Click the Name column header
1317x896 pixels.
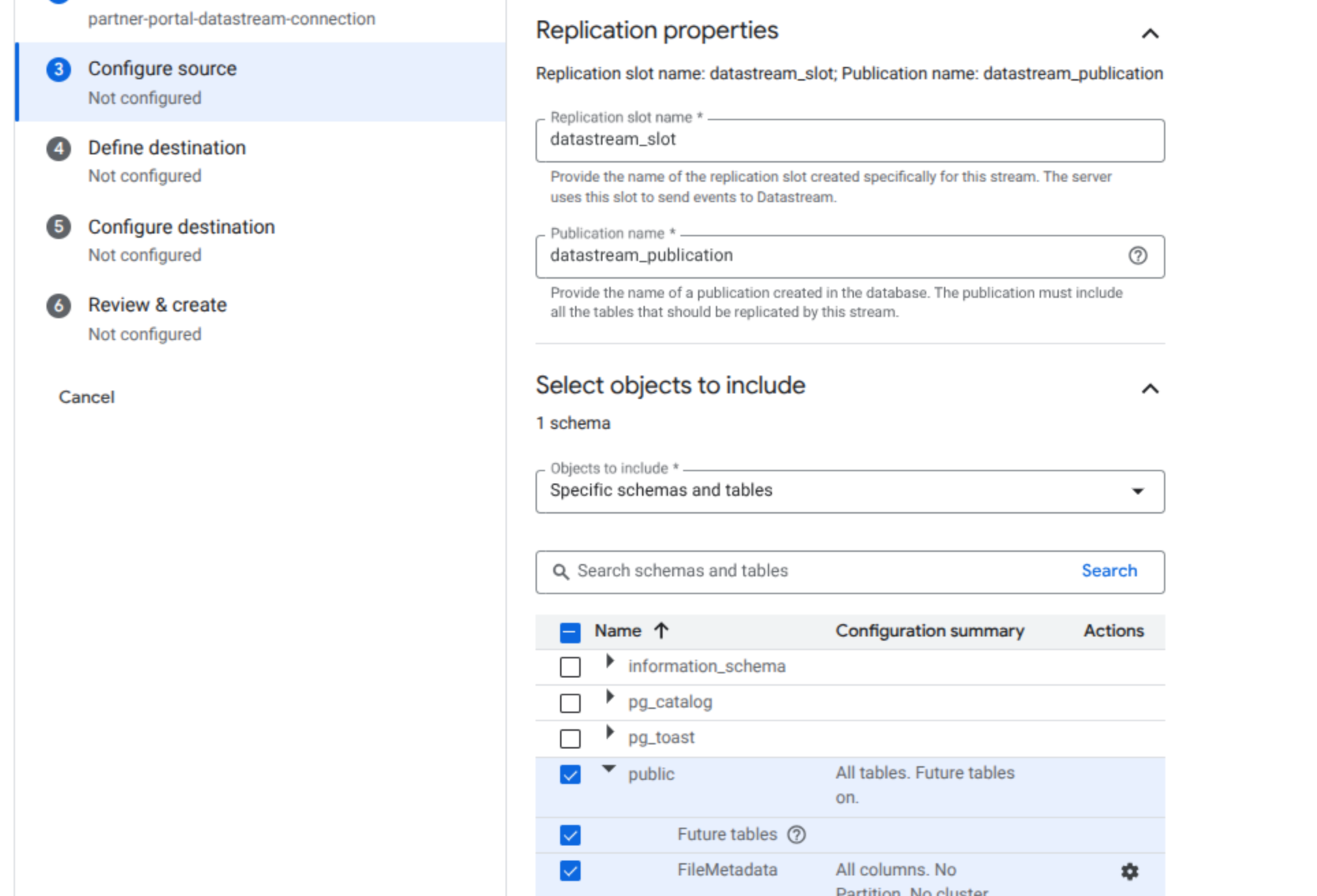point(618,630)
